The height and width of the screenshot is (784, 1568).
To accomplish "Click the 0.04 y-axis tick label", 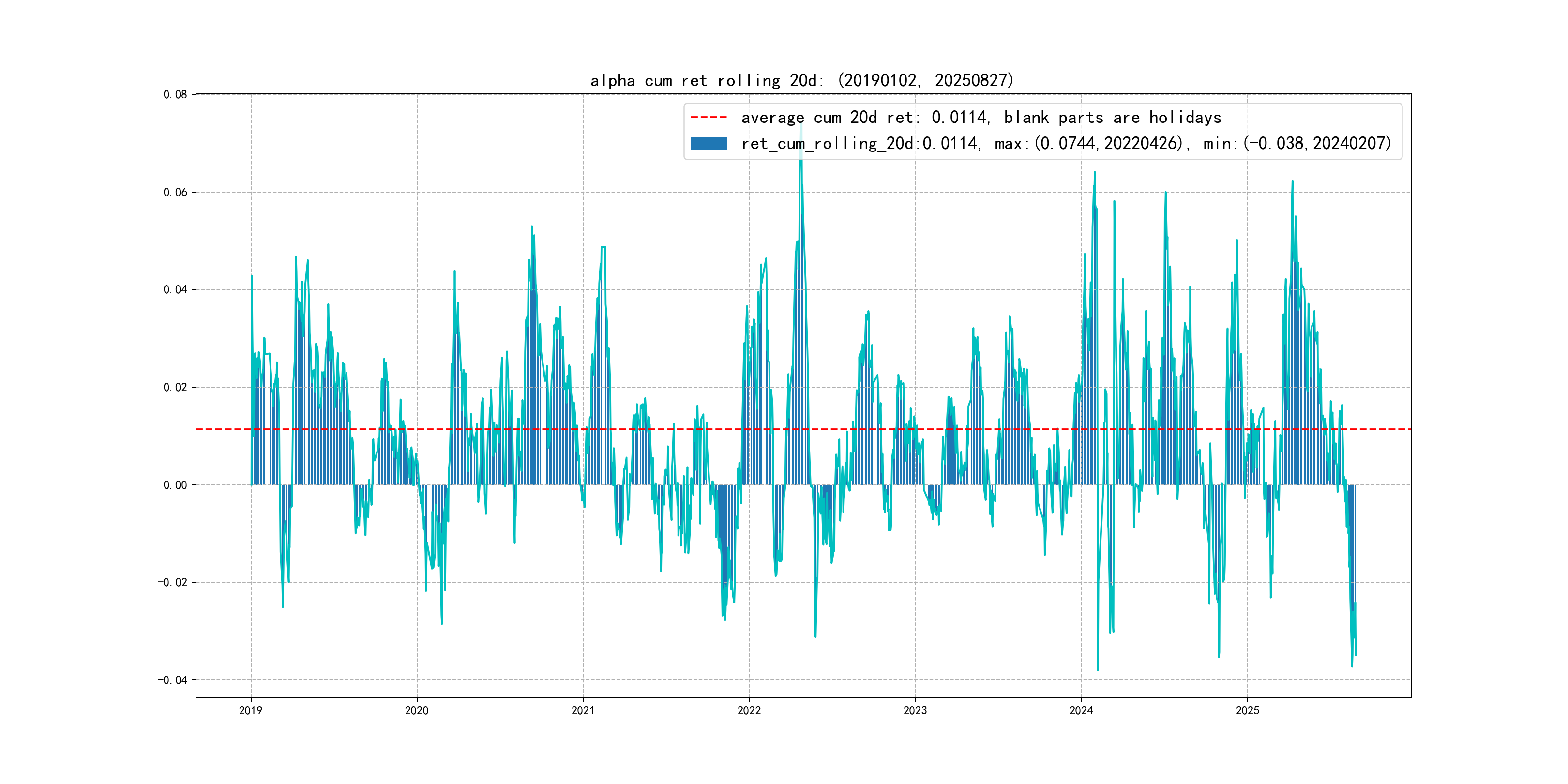I will click(175, 290).
